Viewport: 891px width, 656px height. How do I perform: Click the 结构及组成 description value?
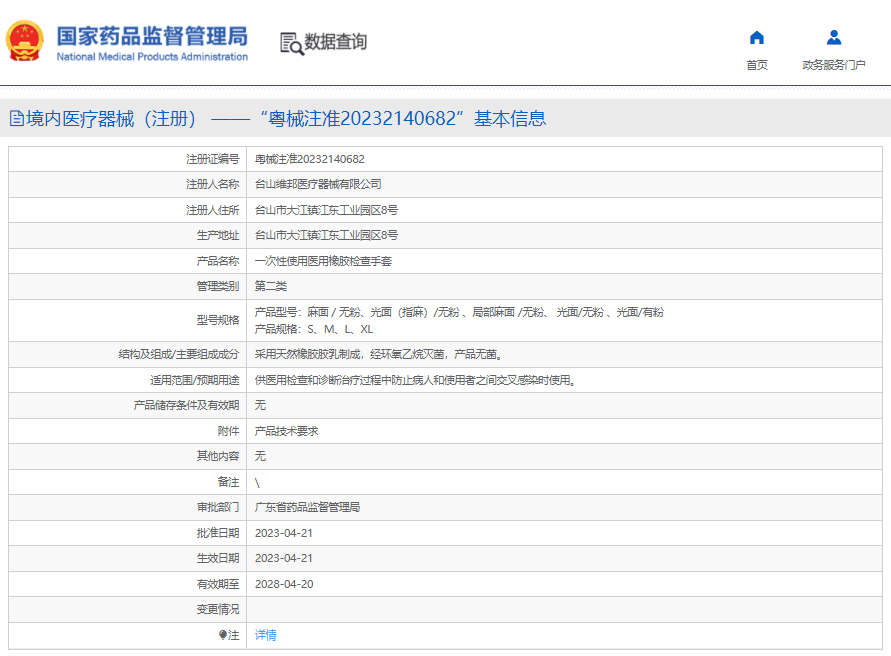378,354
